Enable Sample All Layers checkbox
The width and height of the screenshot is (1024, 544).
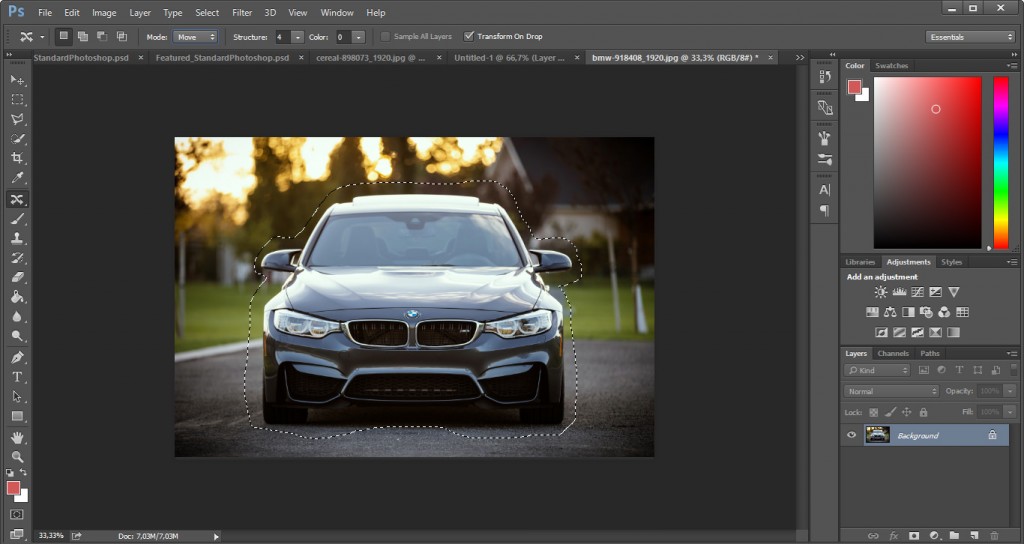385,37
